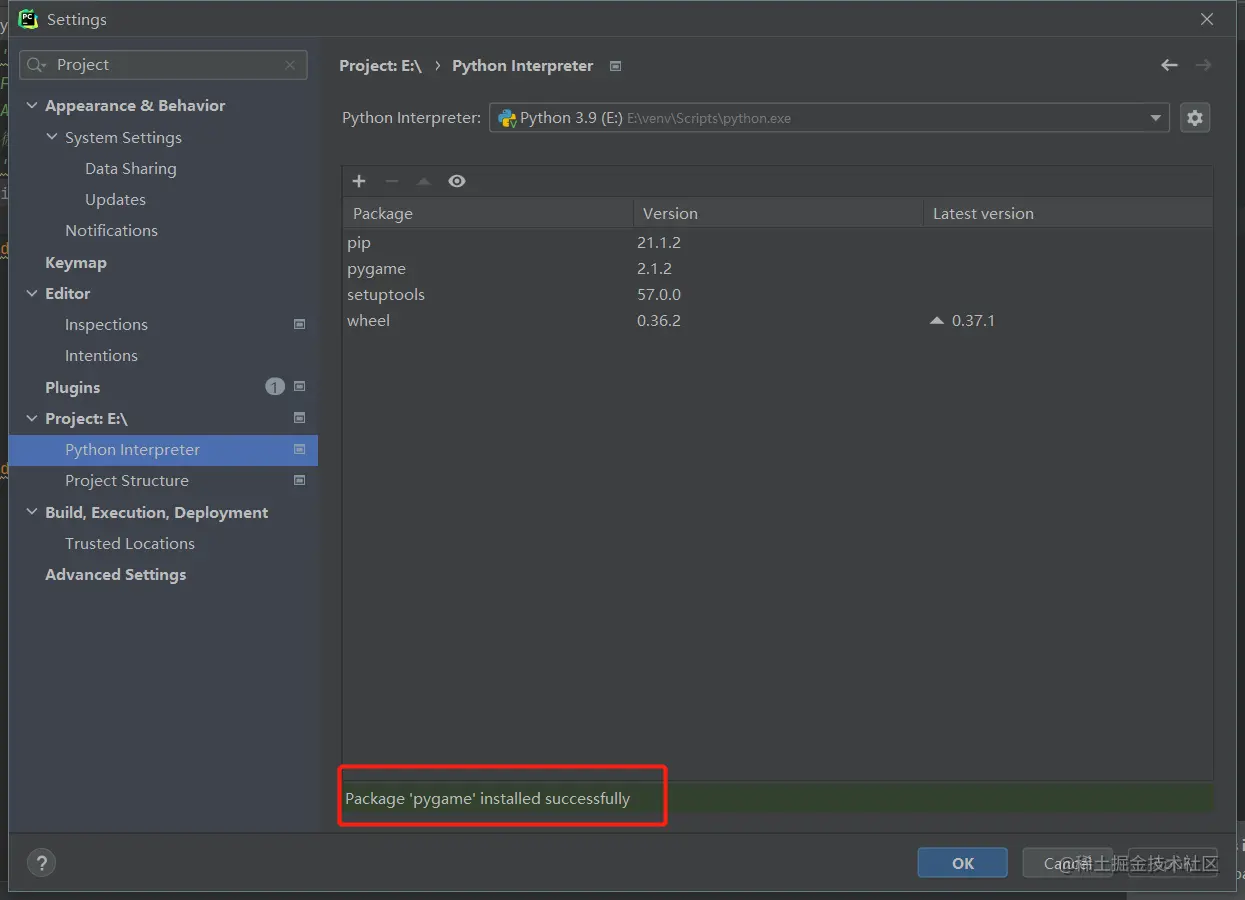Close the Settings dialog window
Viewport: 1245px width, 900px height.
(x=1207, y=19)
